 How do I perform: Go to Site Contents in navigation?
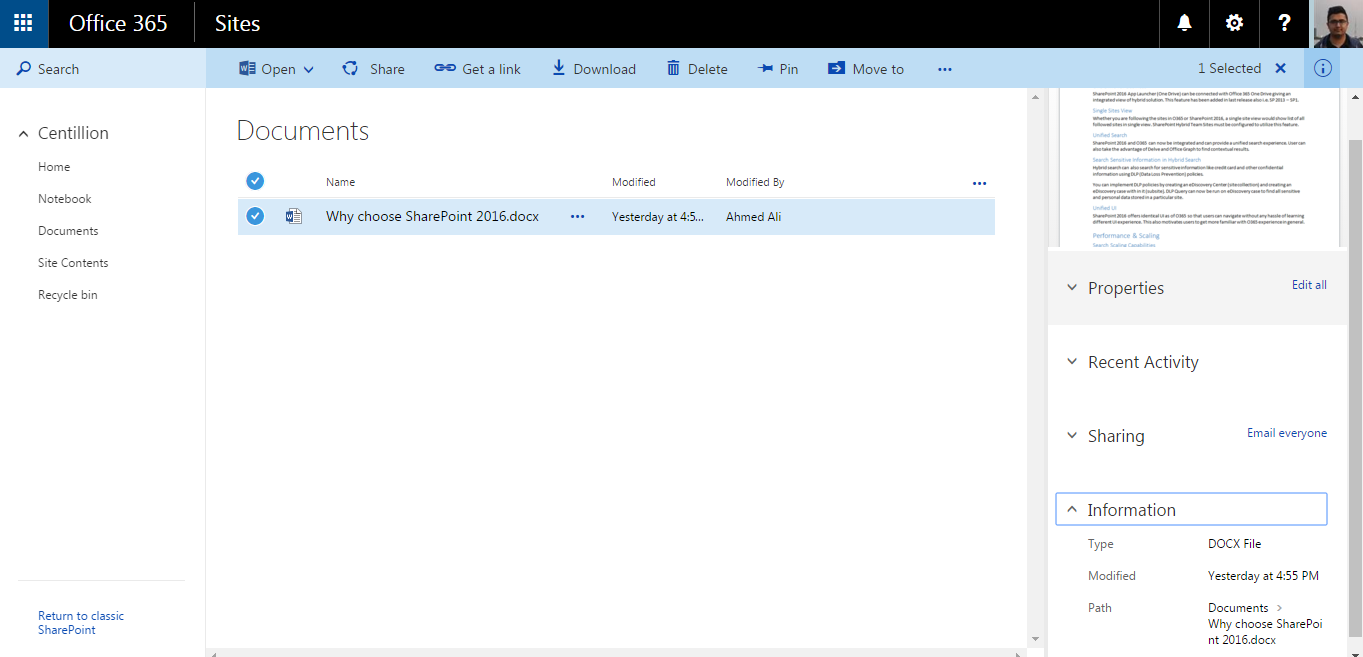pyautogui.click(x=73, y=263)
